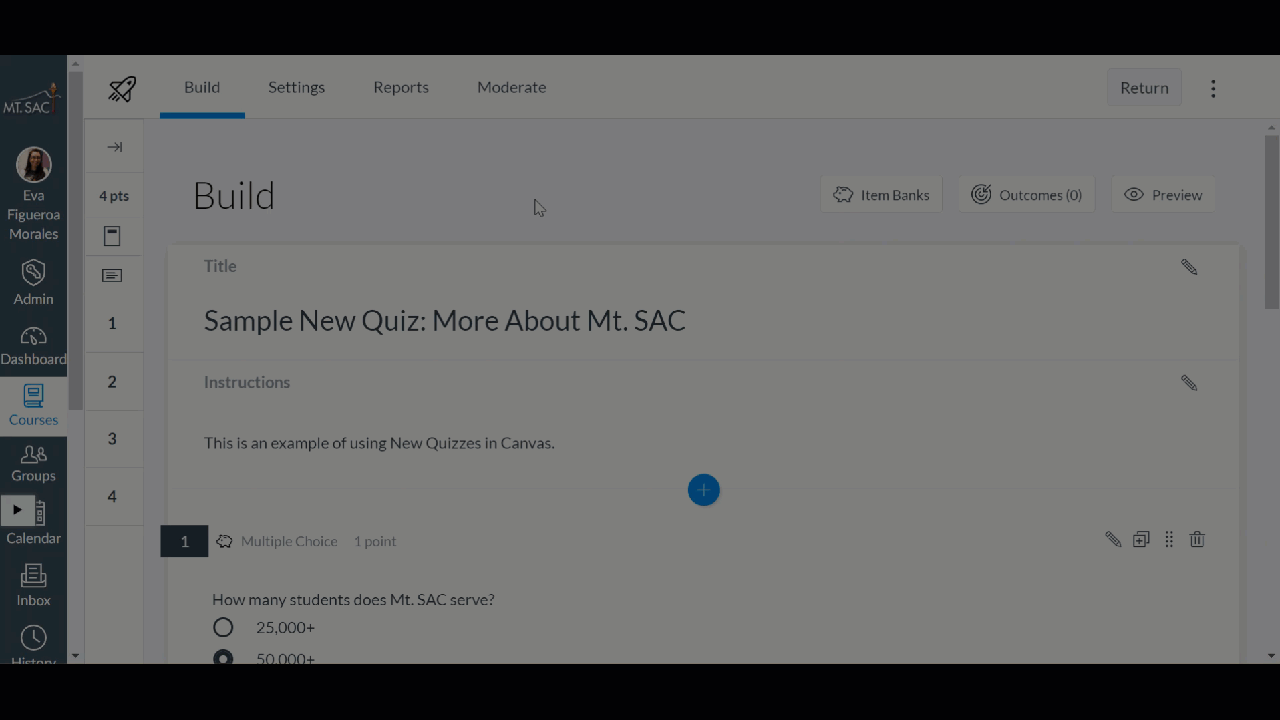1280x720 pixels.
Task: Open Item Banks via the piggy bank icon
Action: (x=881, y=195)
